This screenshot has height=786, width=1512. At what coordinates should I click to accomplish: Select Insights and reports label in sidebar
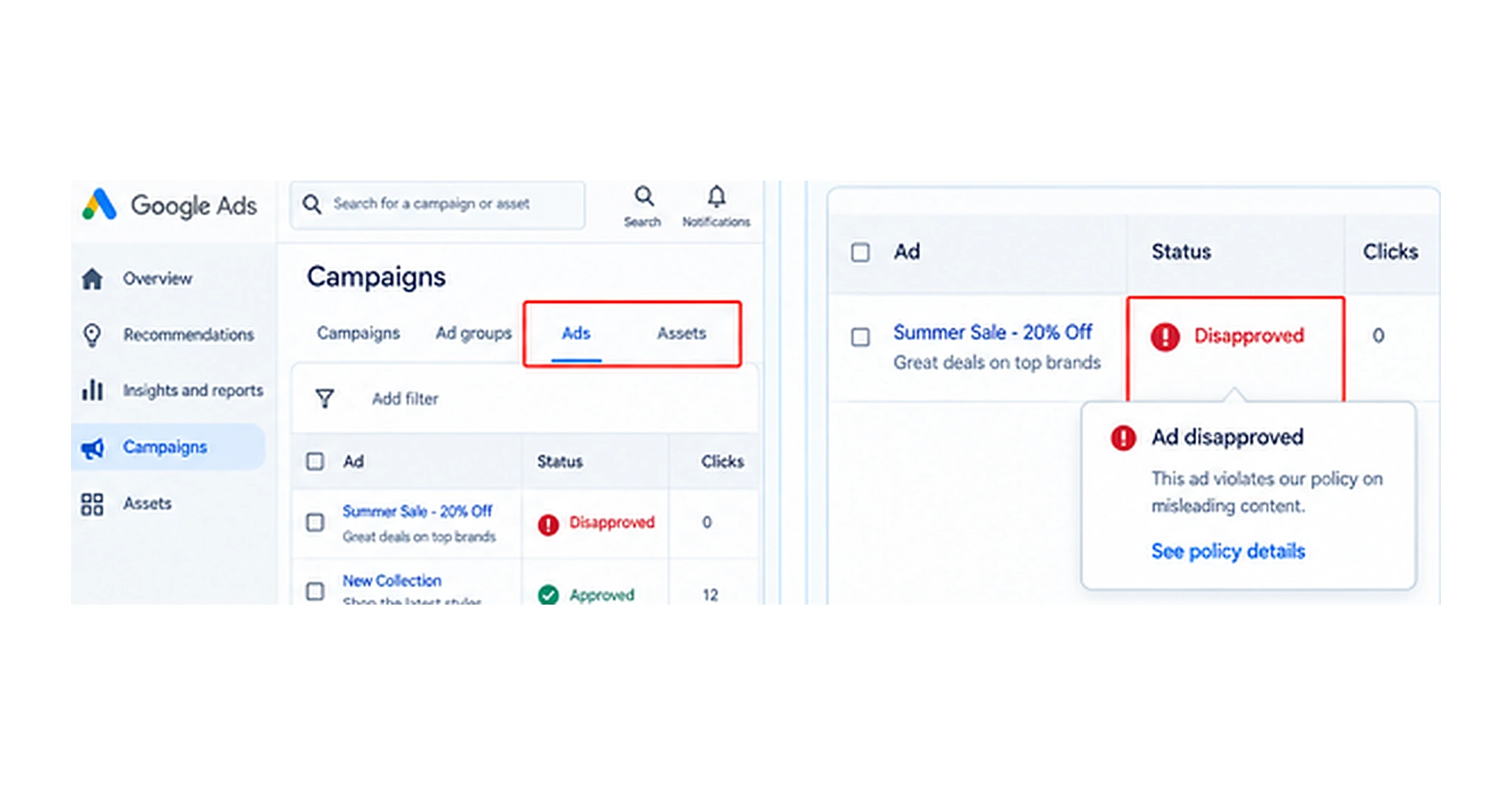pyautogui.click(x=194, y=391)
